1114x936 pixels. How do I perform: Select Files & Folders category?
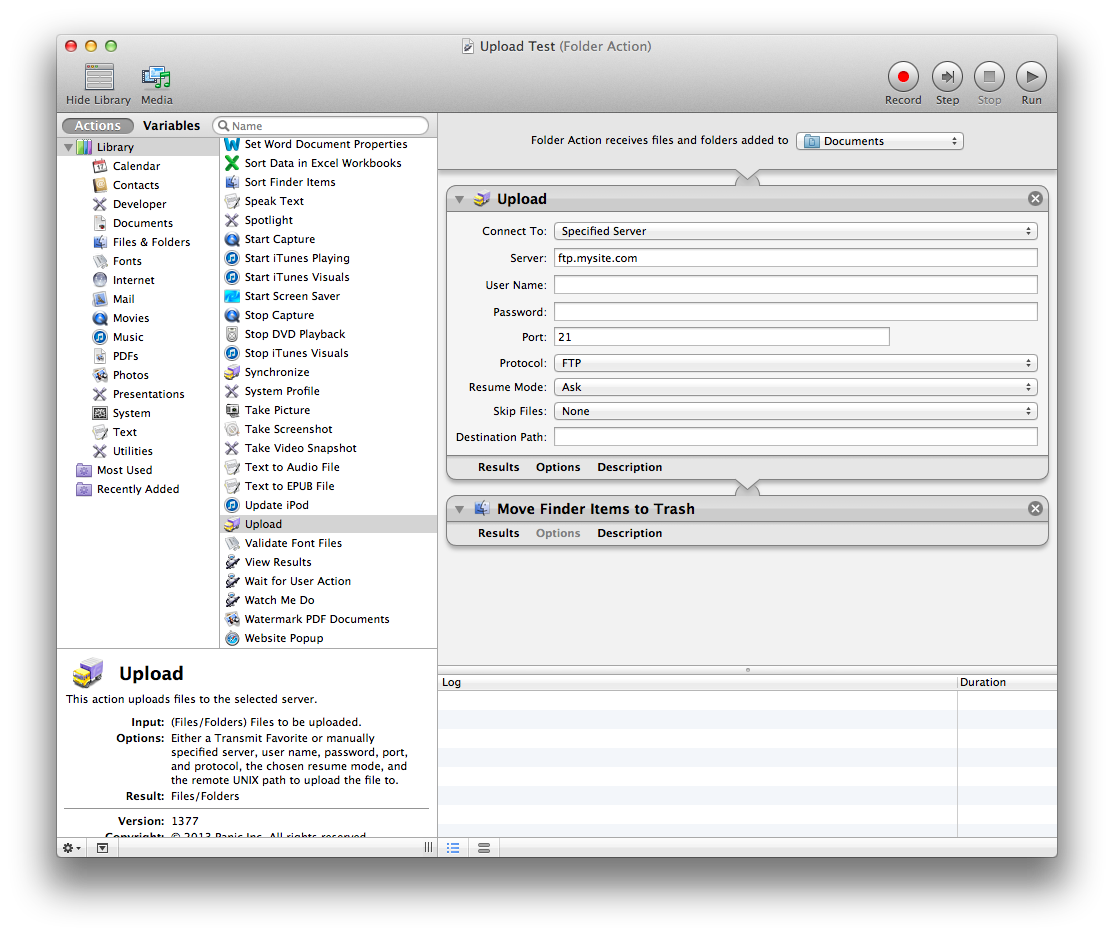151,242
